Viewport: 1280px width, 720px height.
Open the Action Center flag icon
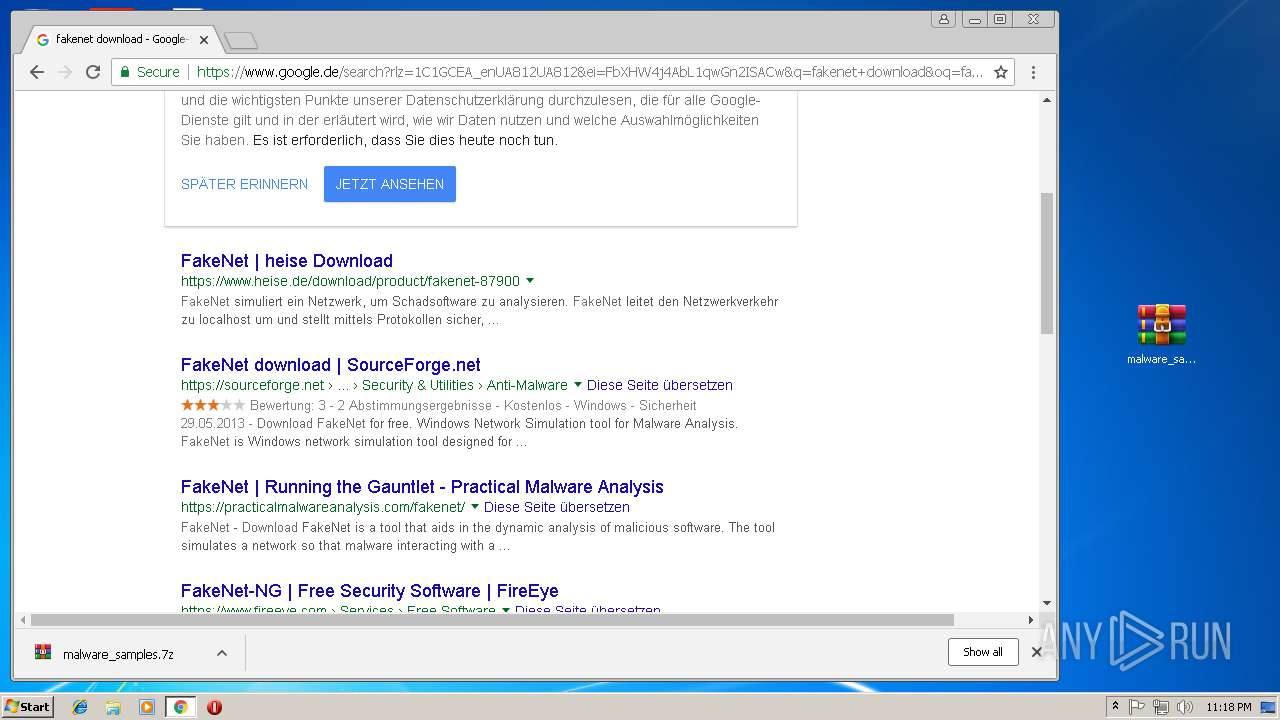(x=1137, y=707)
